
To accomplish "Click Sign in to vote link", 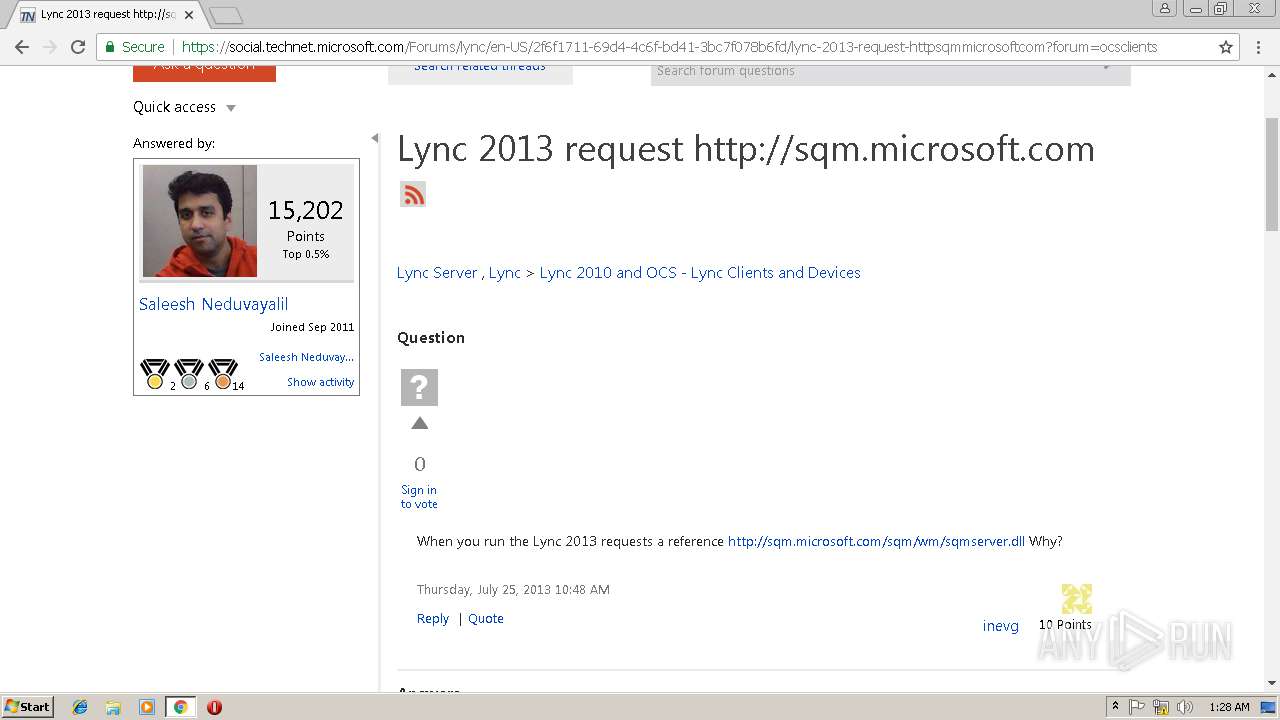I will 419,497.
